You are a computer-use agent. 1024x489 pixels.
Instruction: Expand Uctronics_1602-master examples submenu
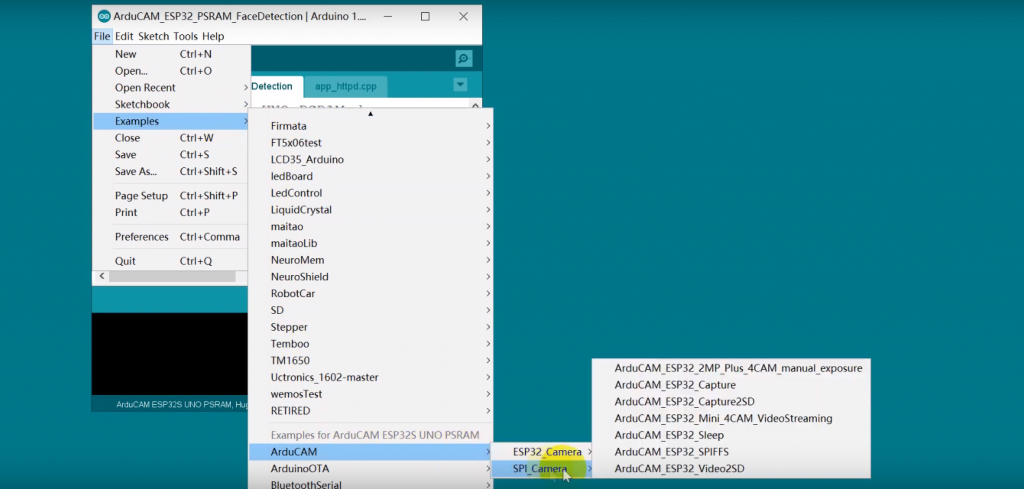[x=371, y=377]
